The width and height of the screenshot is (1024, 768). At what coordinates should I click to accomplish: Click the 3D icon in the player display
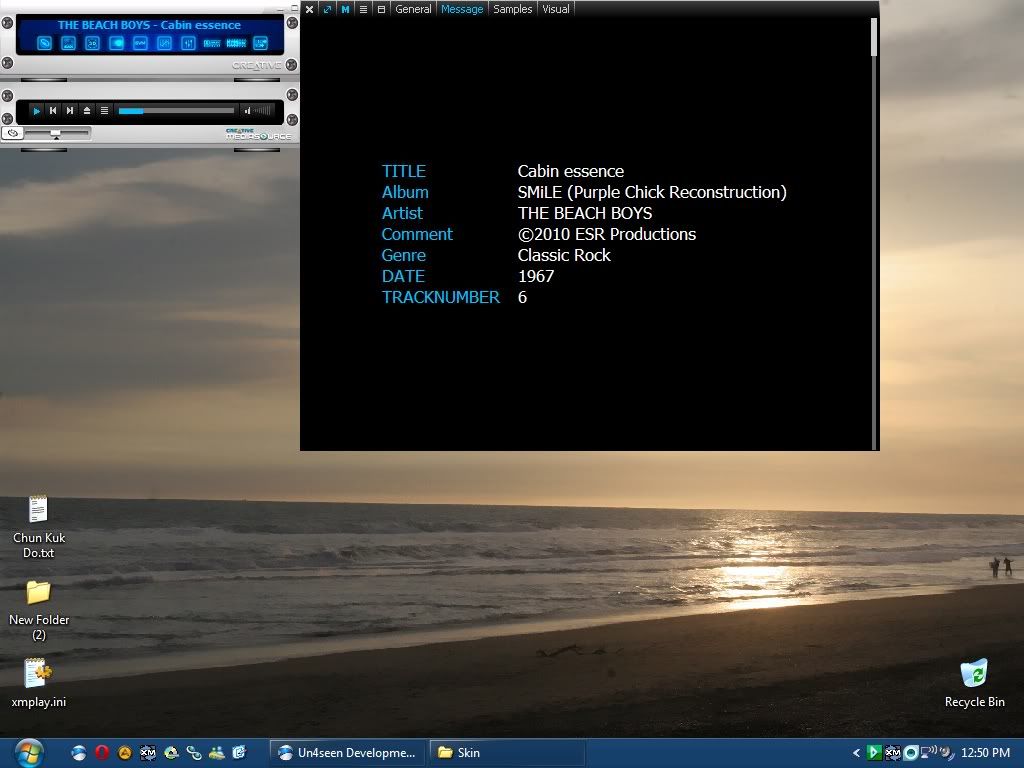(x=92, y=44)
